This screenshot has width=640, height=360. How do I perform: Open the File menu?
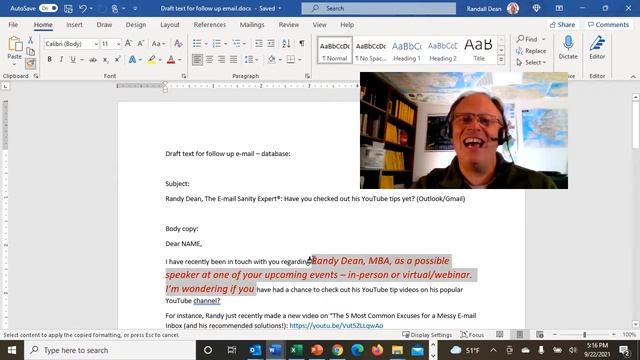[13, 24]
